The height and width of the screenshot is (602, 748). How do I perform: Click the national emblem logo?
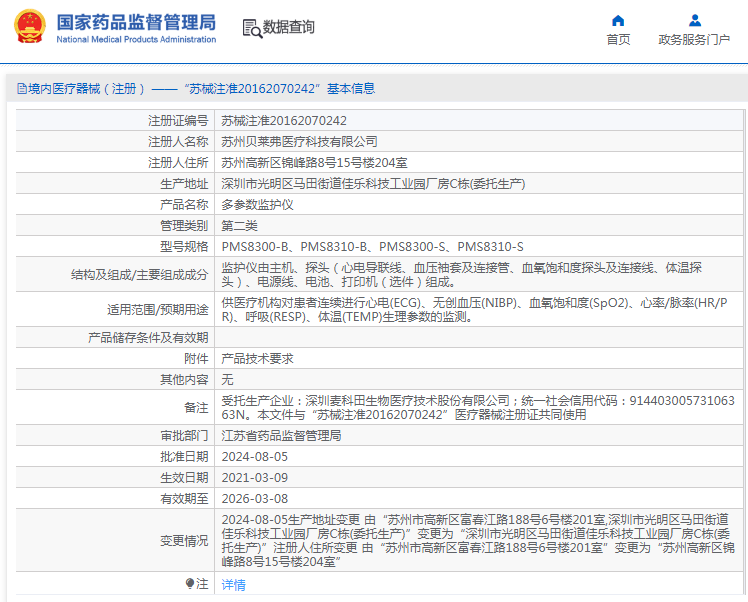click(30, 26)
